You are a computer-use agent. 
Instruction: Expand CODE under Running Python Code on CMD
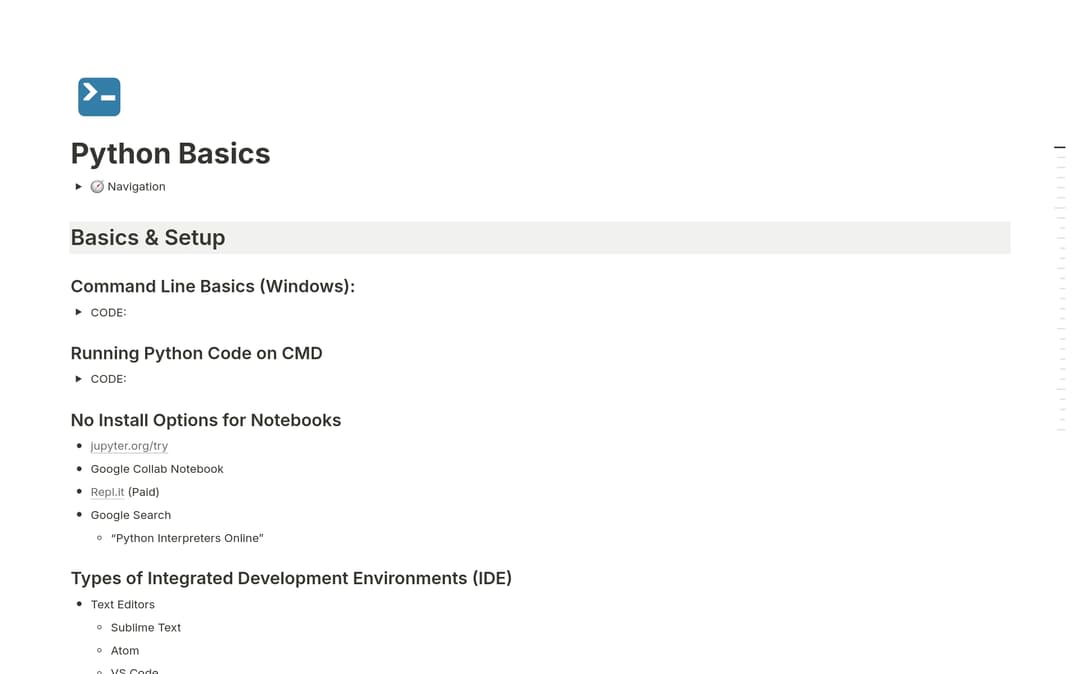click(79, 379)
